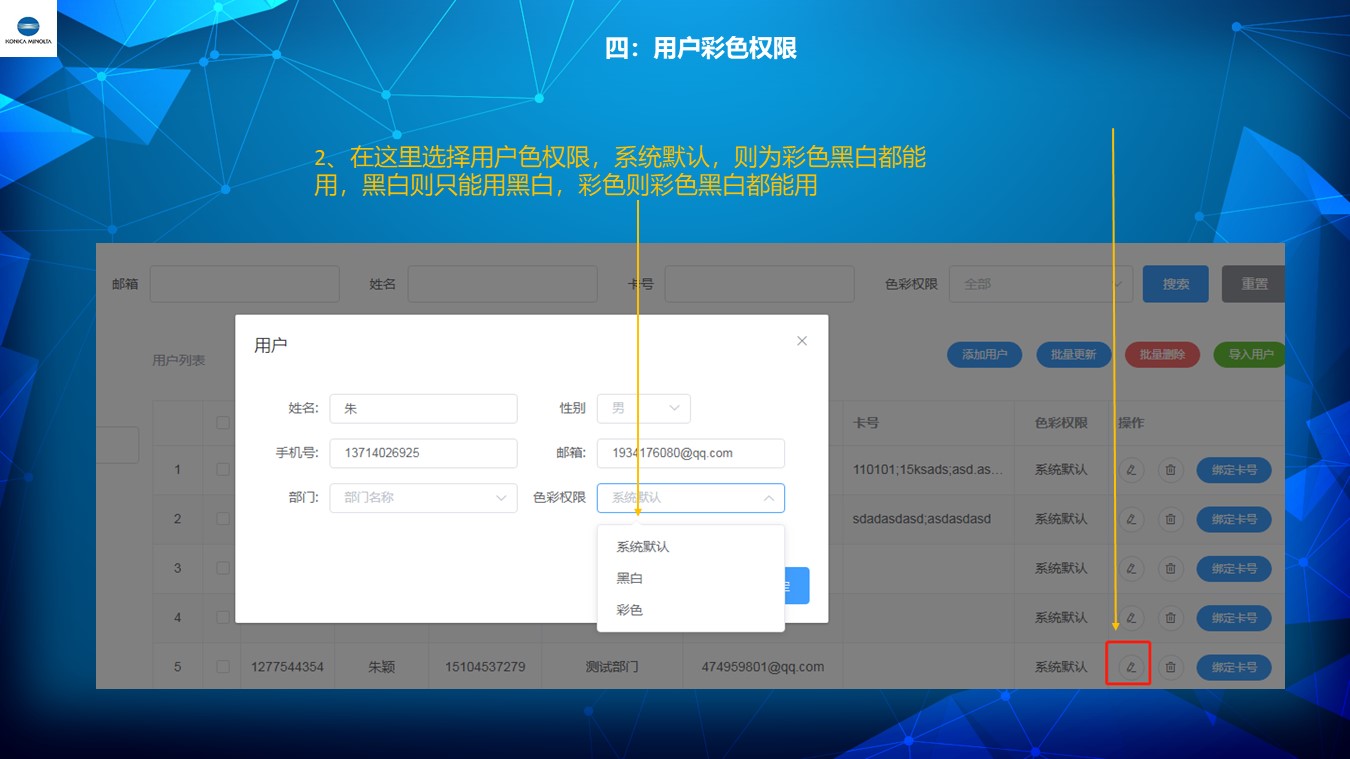This screenshot has width=1350, height=759.
Task: Close the 用户 dialog with the X icon
Action: [801, 341]
